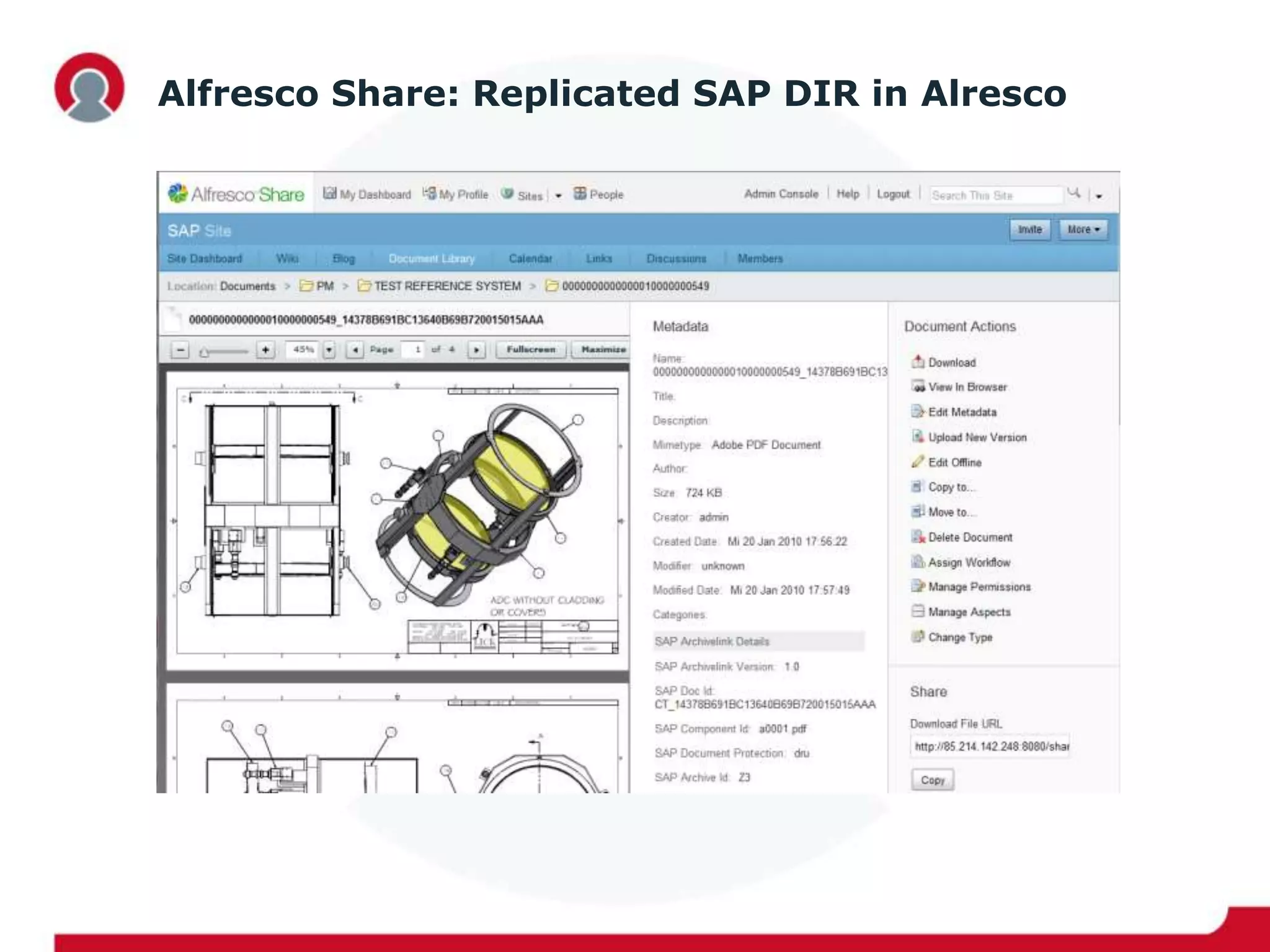Click the search magnifier icon
The height and width of the screenshot is (952, 1270).
[1074, 193]
